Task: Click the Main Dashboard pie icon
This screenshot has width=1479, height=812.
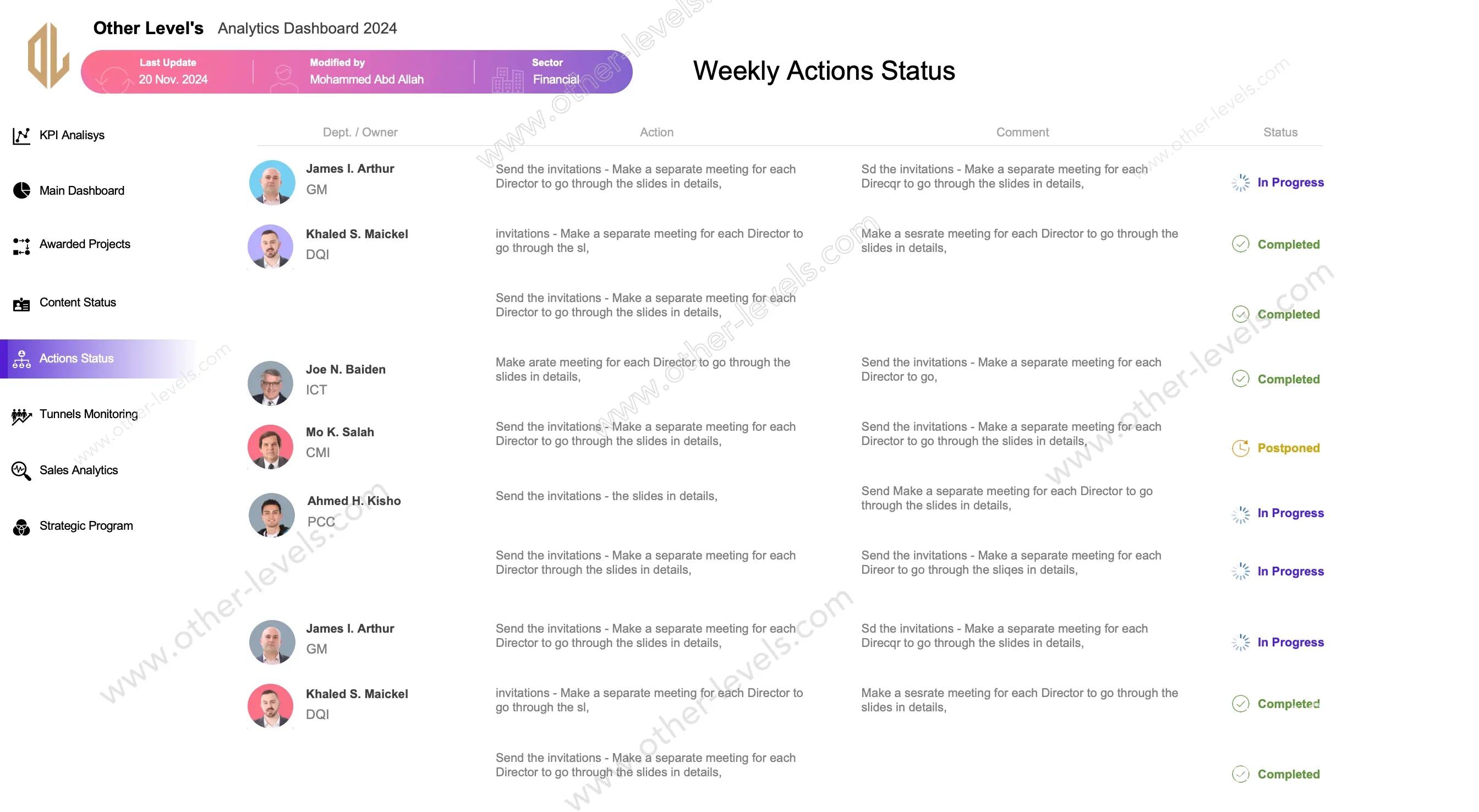Action: [21, 191]
